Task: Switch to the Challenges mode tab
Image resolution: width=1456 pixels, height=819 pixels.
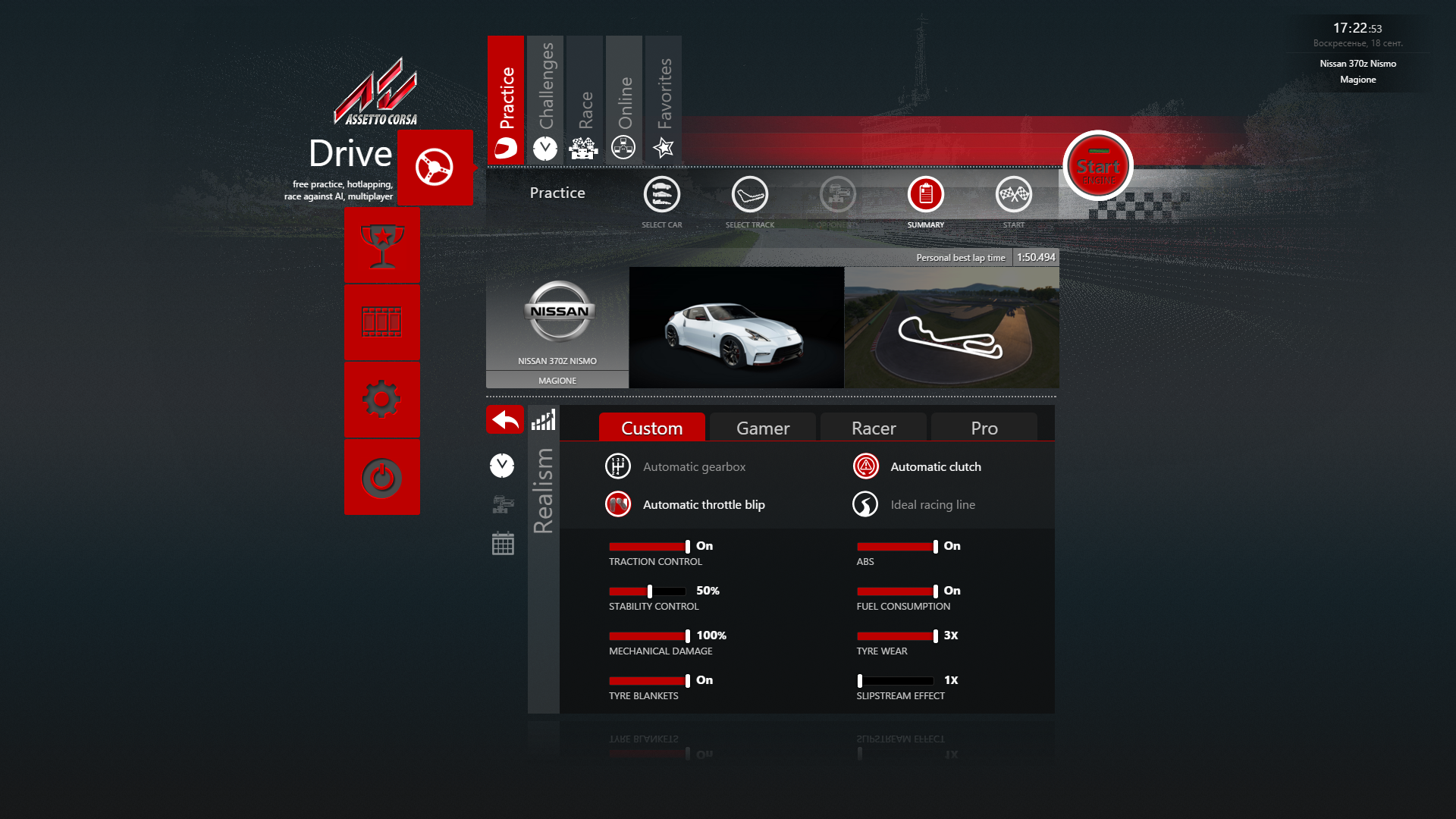Action: point(545,99)
